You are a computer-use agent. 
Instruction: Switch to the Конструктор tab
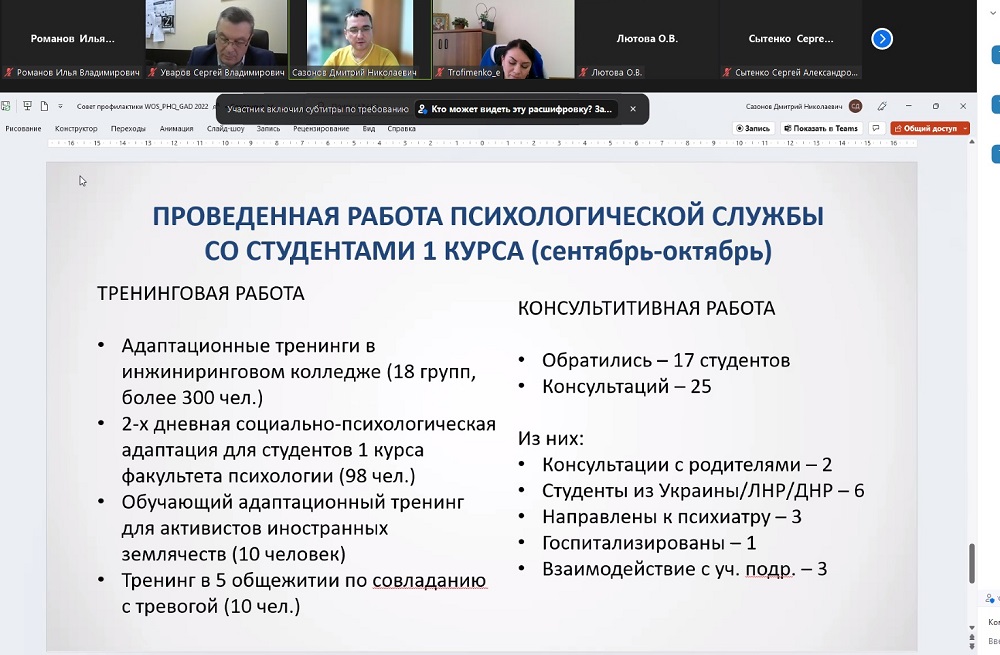pos(76,128)
